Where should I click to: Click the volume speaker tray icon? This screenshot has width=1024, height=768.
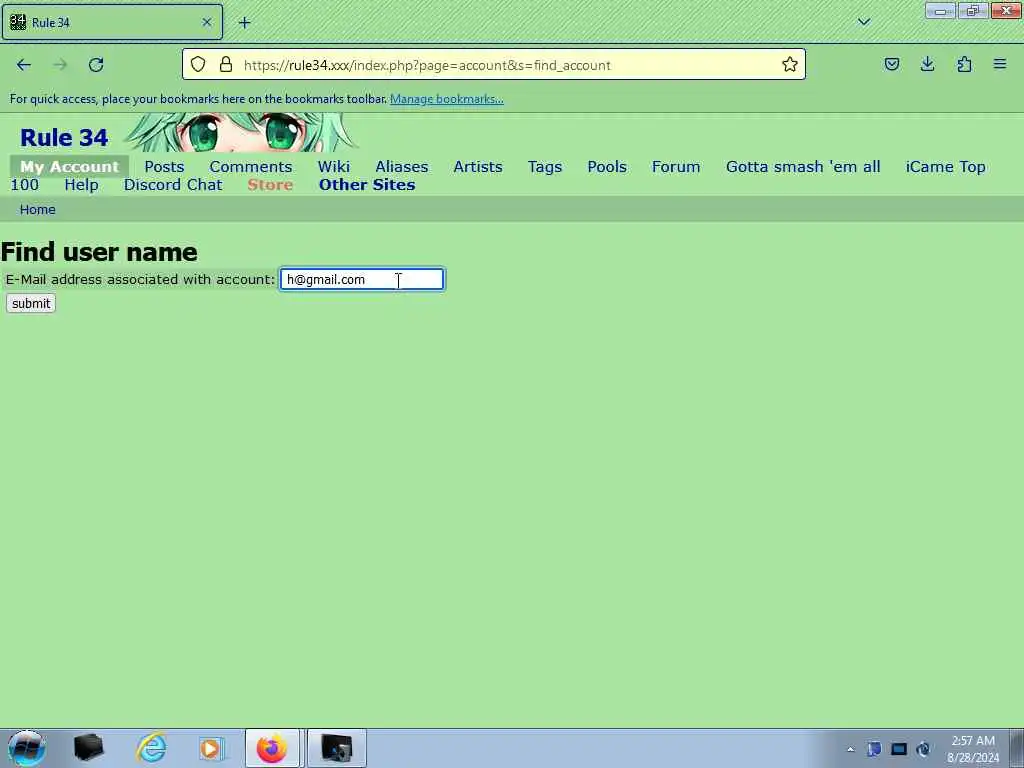tap(923, 749)
